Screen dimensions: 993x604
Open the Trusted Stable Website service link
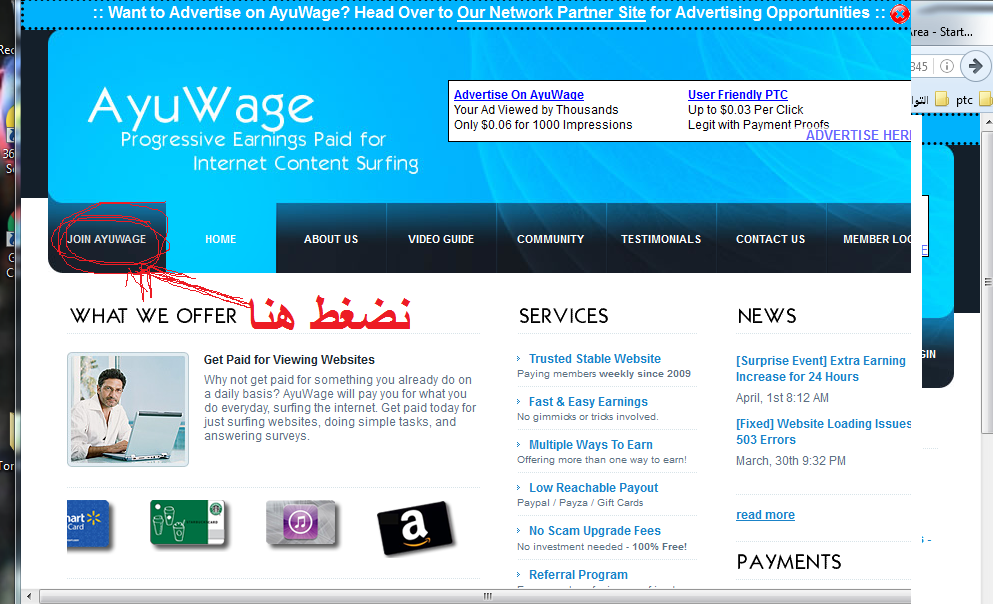tap(595, 358)
